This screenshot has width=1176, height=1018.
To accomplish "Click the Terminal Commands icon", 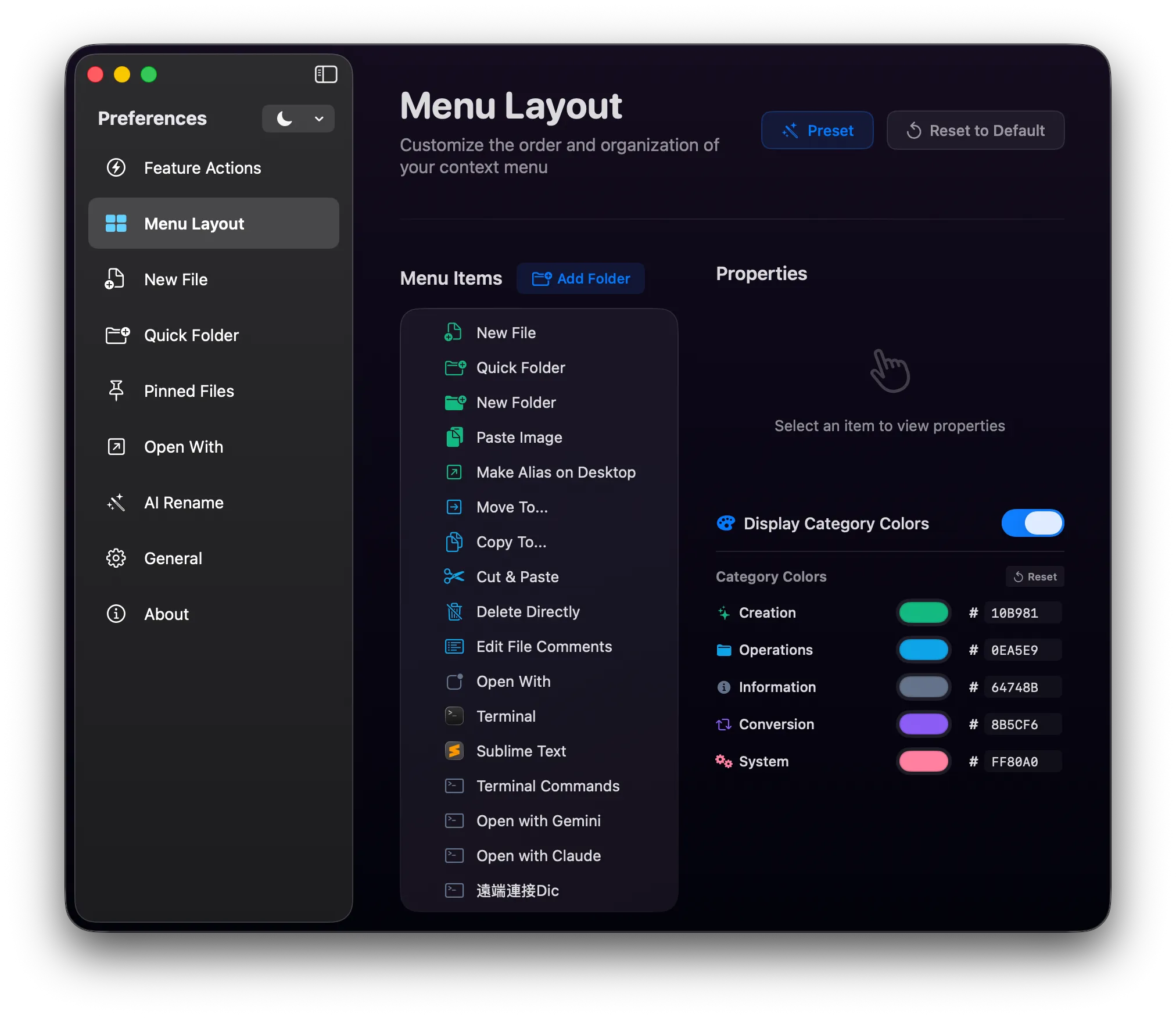I will click(454, 786).
